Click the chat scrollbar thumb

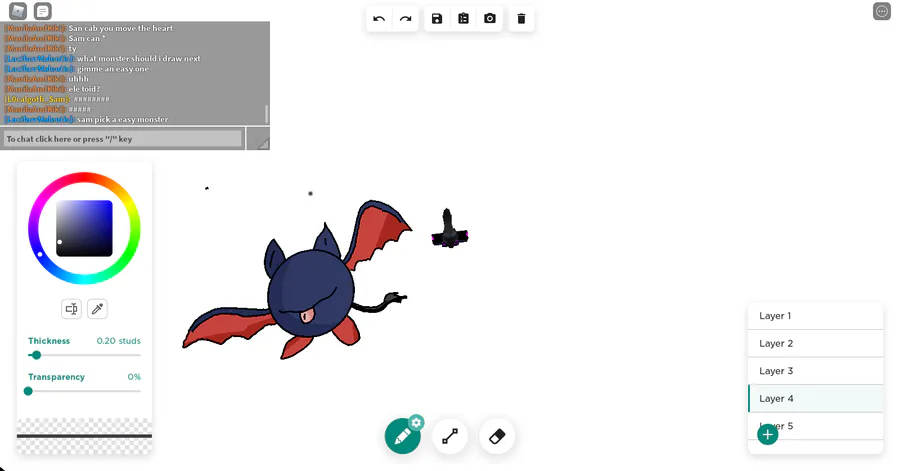[266, 114]
